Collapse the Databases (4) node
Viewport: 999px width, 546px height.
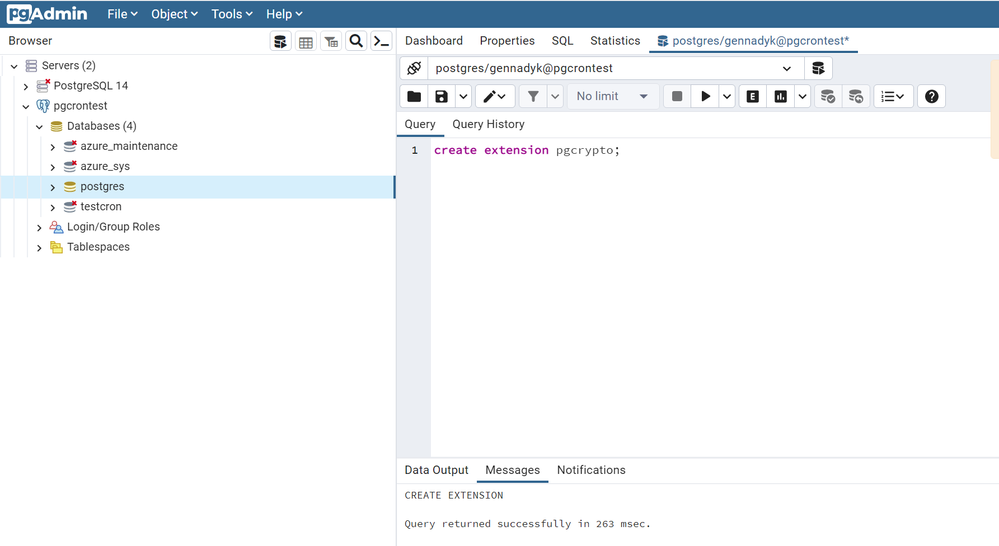pyautogui.click(x=40, y=127)
